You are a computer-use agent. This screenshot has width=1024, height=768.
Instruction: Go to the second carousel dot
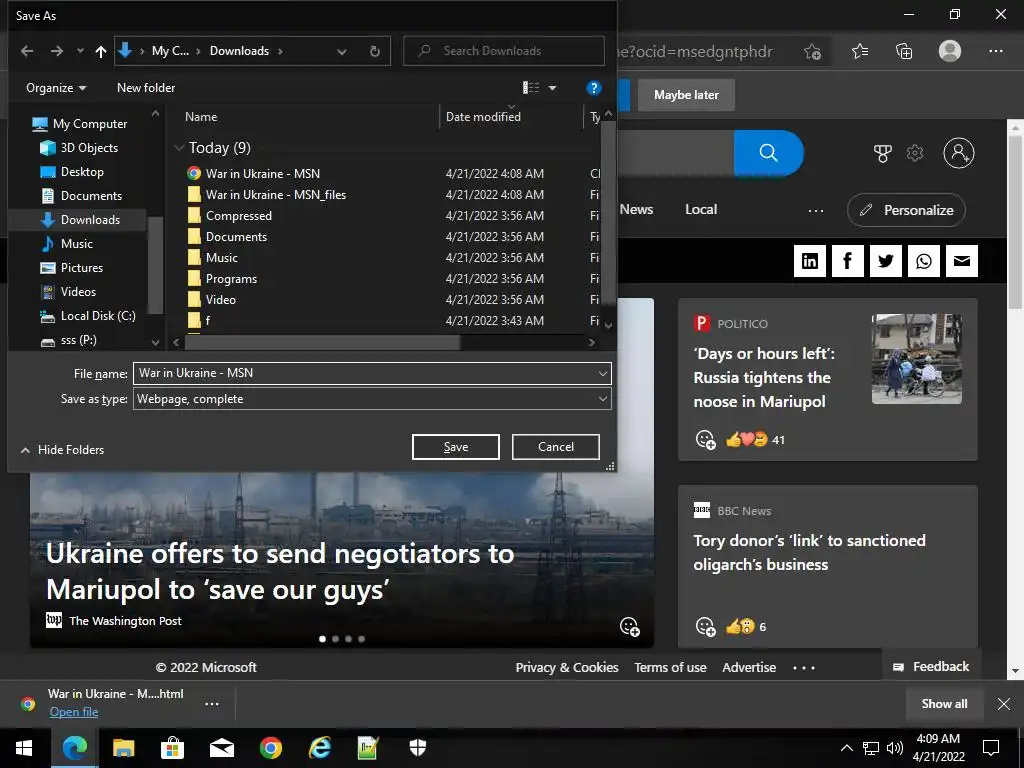tap(336, 639)
